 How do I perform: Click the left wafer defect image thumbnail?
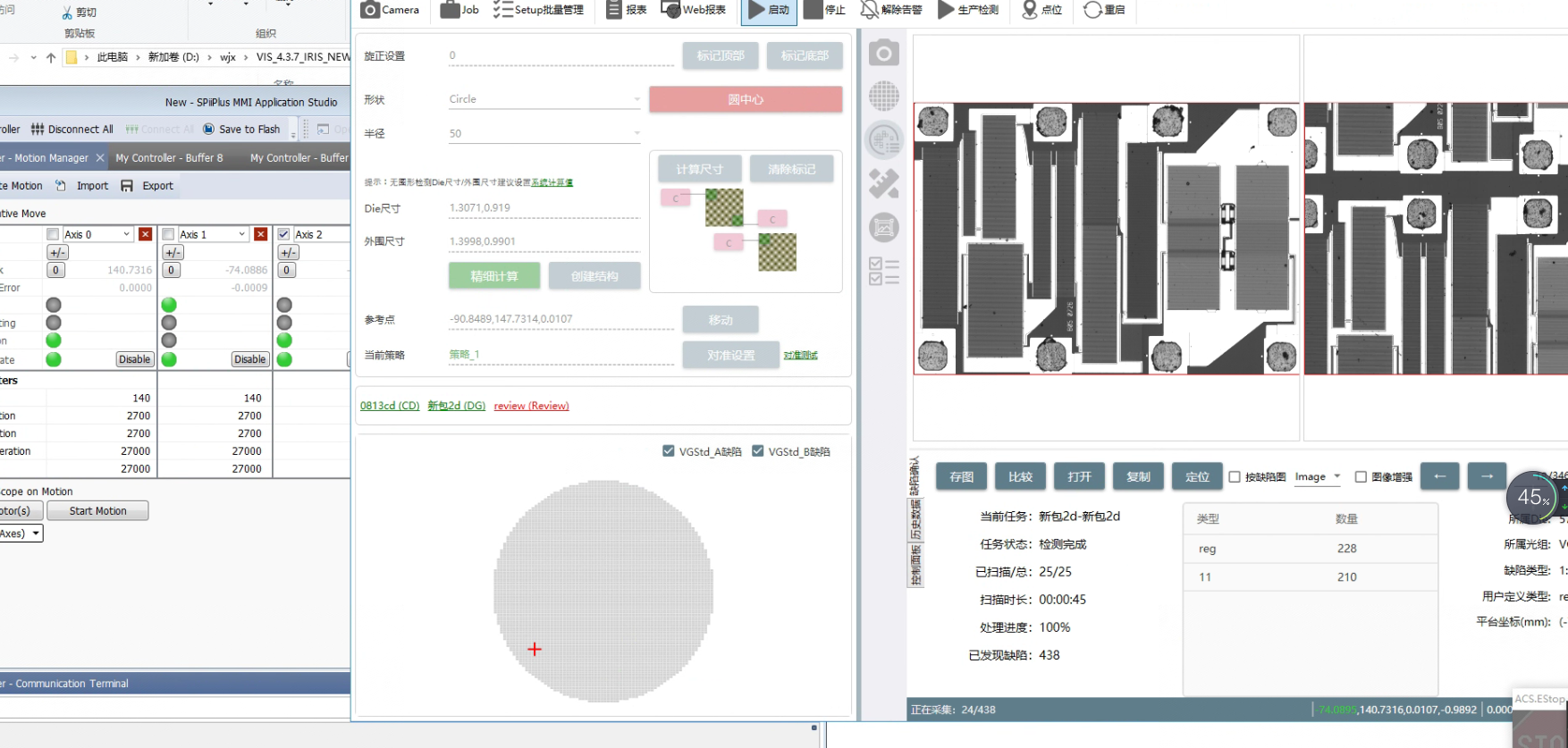pos(1107,238)
